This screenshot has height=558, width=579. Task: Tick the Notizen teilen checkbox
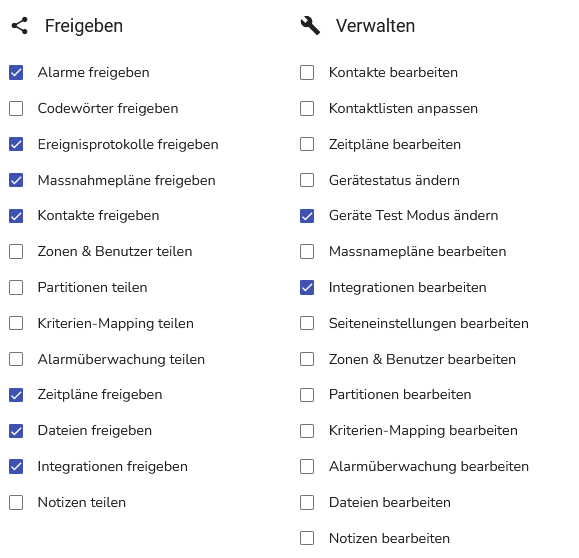[16, 503]
